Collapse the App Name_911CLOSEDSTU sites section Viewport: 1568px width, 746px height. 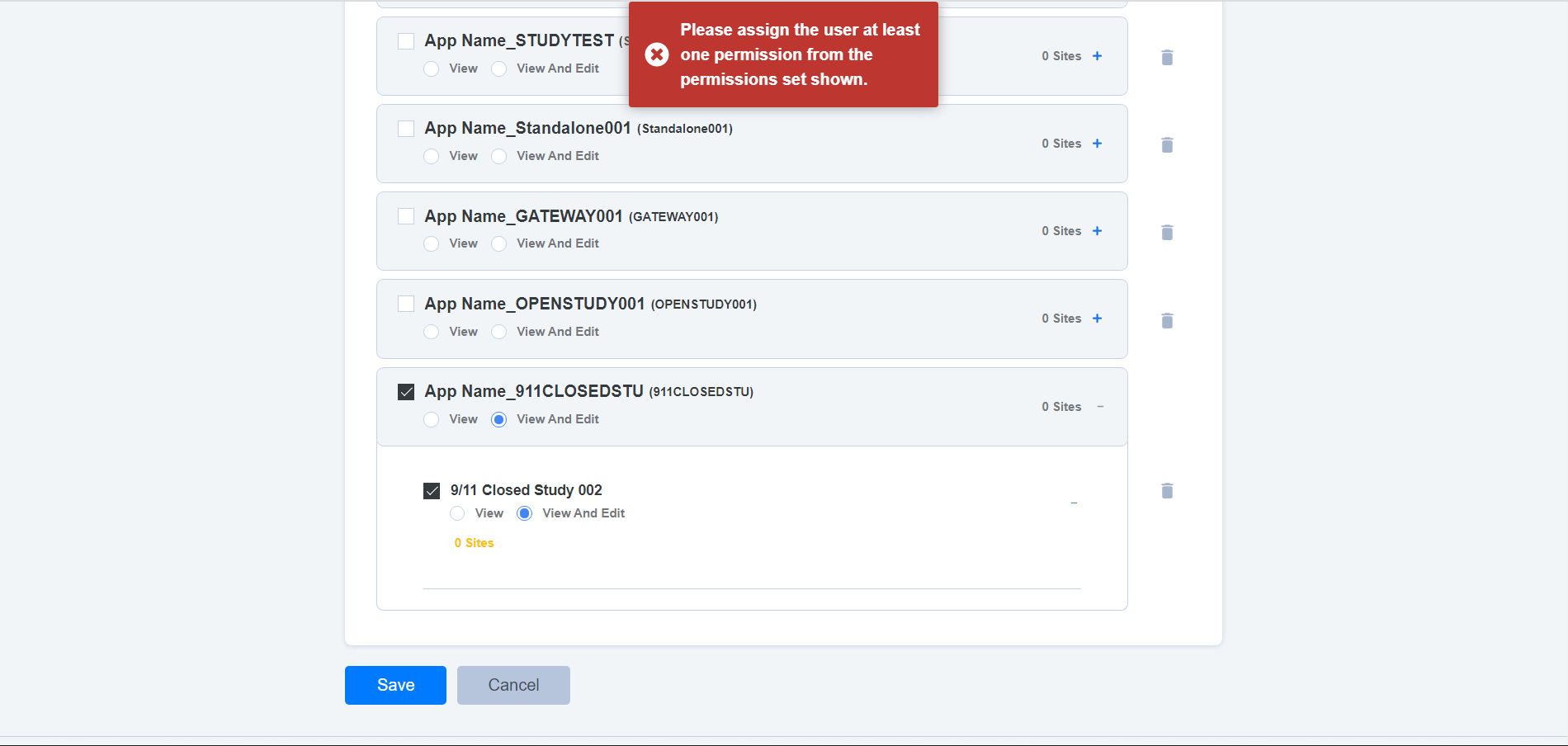(1100, 406)
